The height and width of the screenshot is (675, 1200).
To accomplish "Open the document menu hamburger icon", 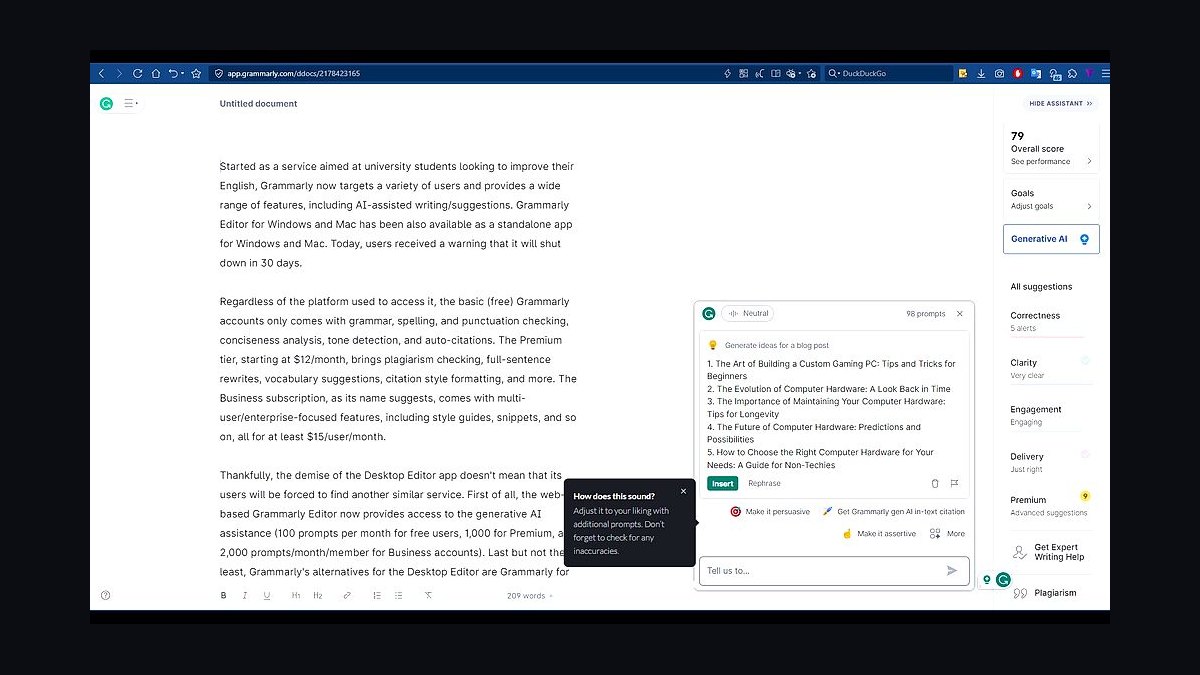I will (130, 103).
